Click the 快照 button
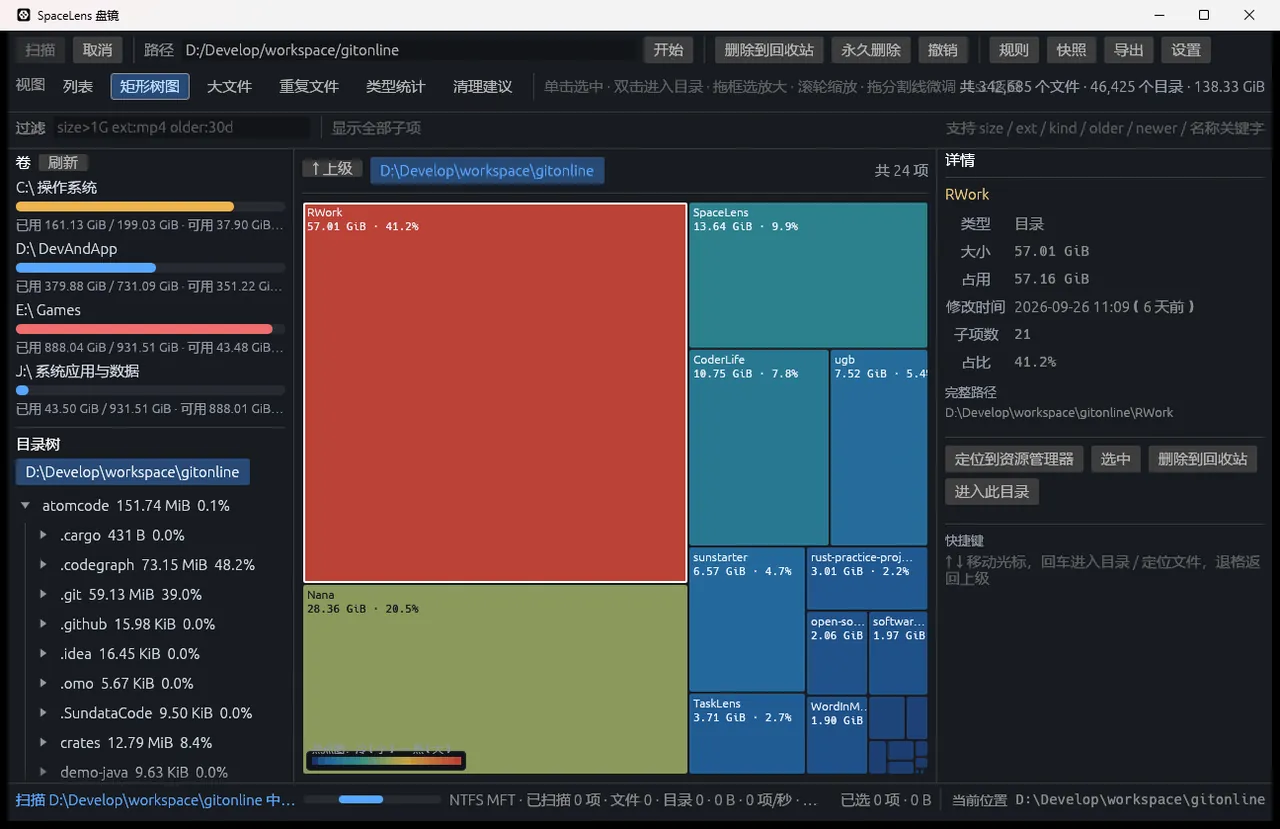This screenshot has height=829, width=1280. pos(1072,50)
